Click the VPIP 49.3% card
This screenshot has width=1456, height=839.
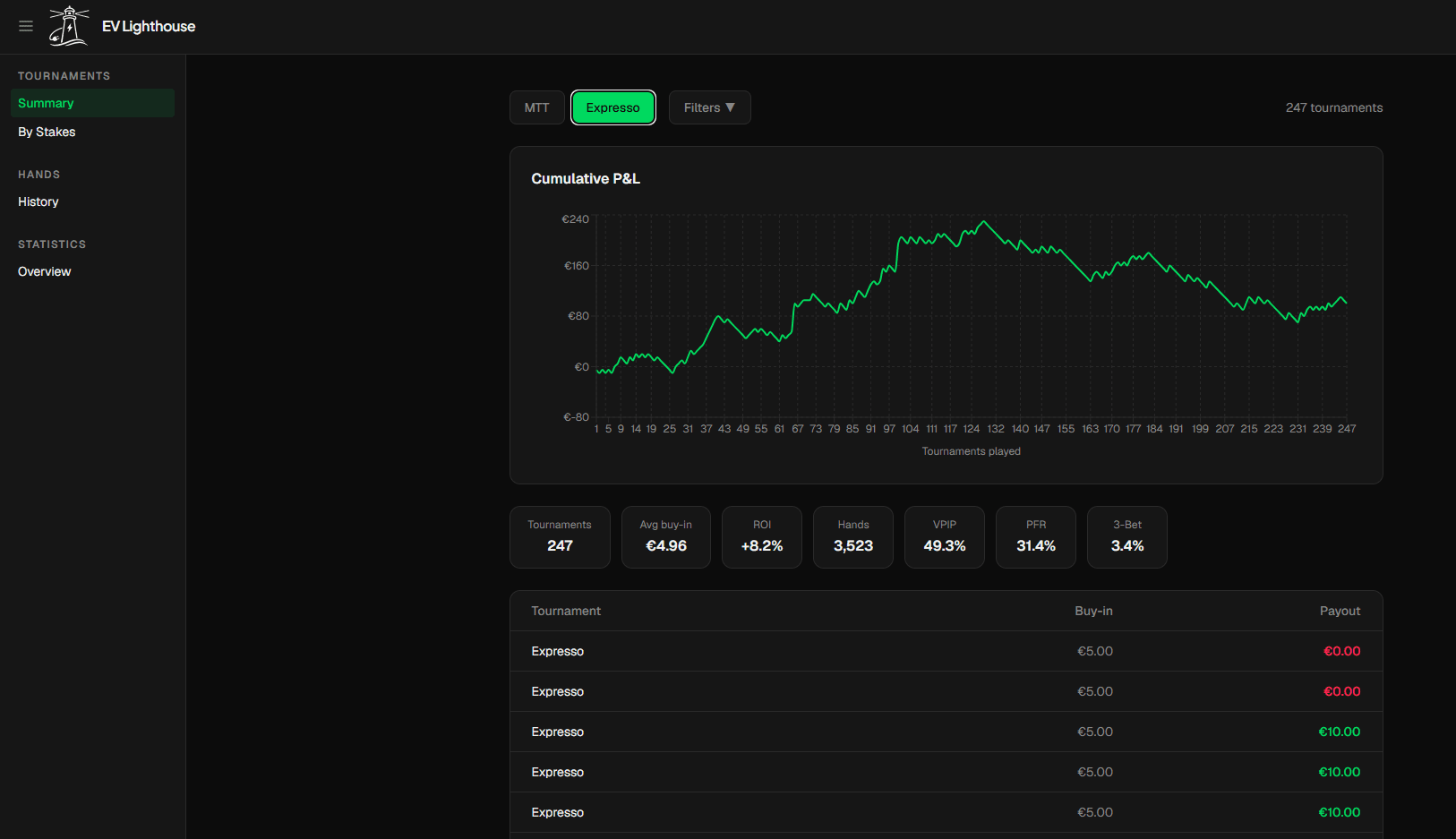945,537
